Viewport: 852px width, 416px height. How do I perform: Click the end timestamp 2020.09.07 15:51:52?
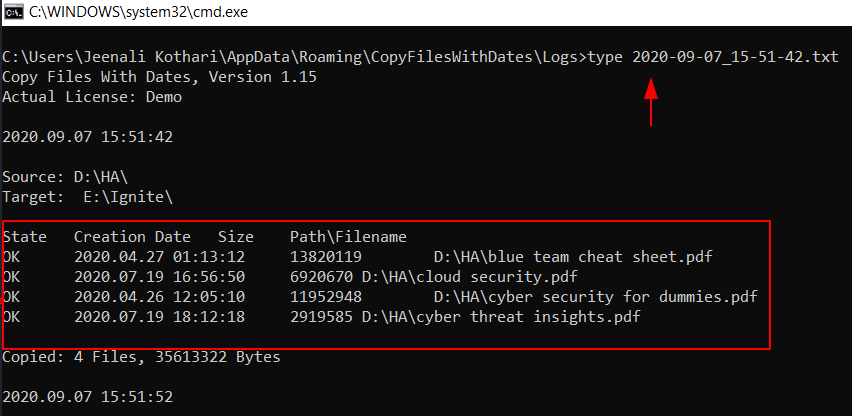(x=87, y=397)
